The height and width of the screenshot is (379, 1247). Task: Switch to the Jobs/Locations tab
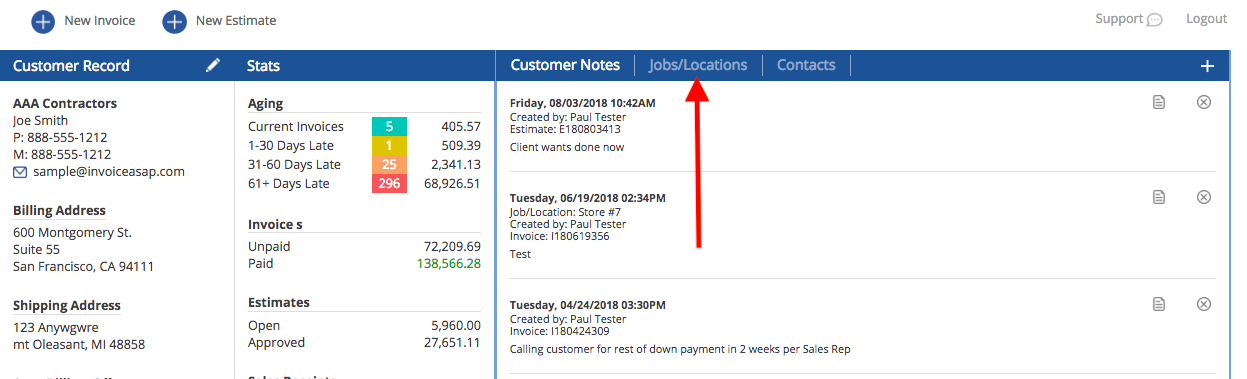pyautogui.click(x=698, y=65)
